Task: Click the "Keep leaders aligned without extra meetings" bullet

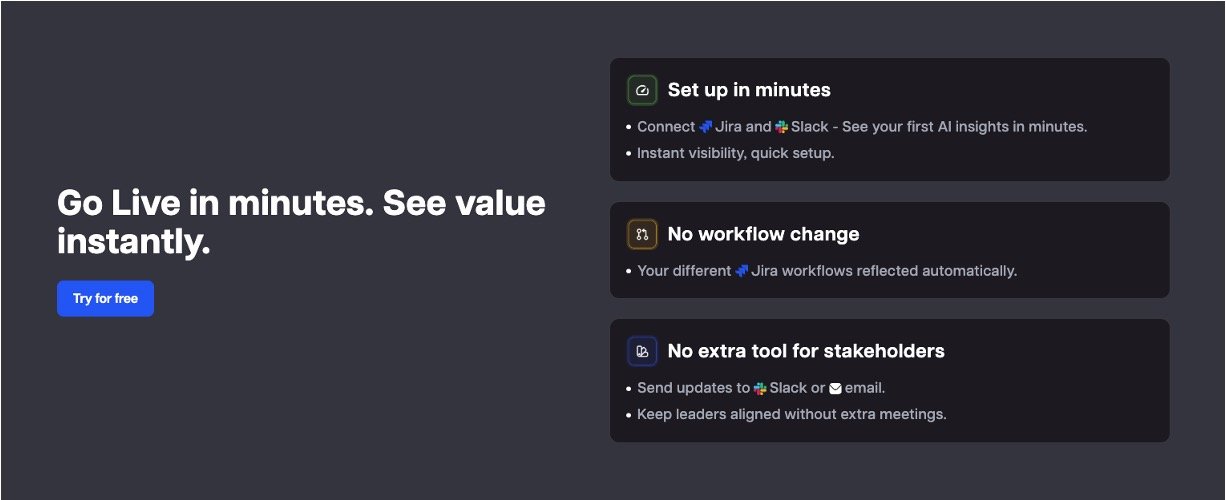Action: coord(791,414)
